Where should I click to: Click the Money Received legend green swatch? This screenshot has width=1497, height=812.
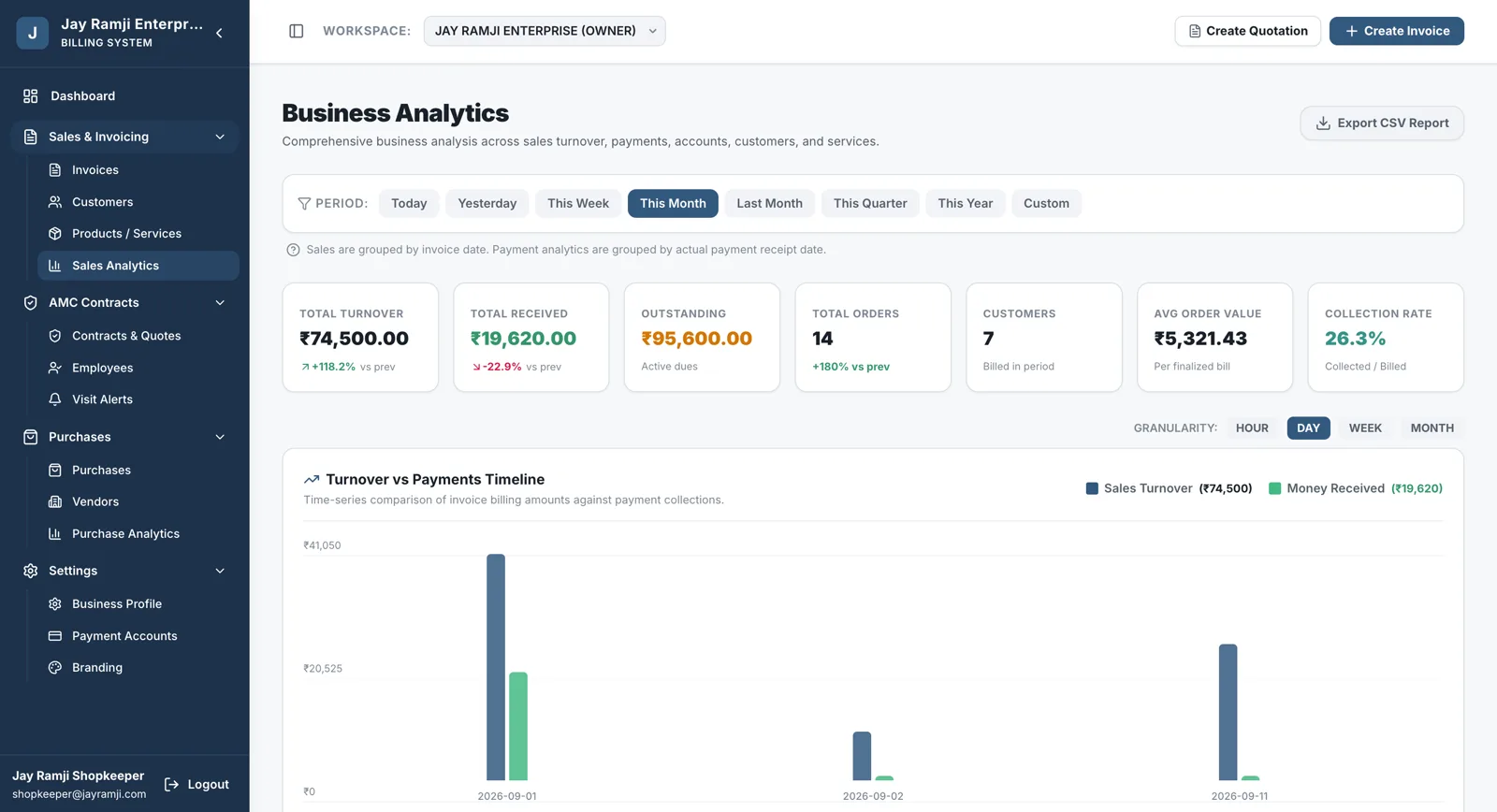click(1274, 488)
